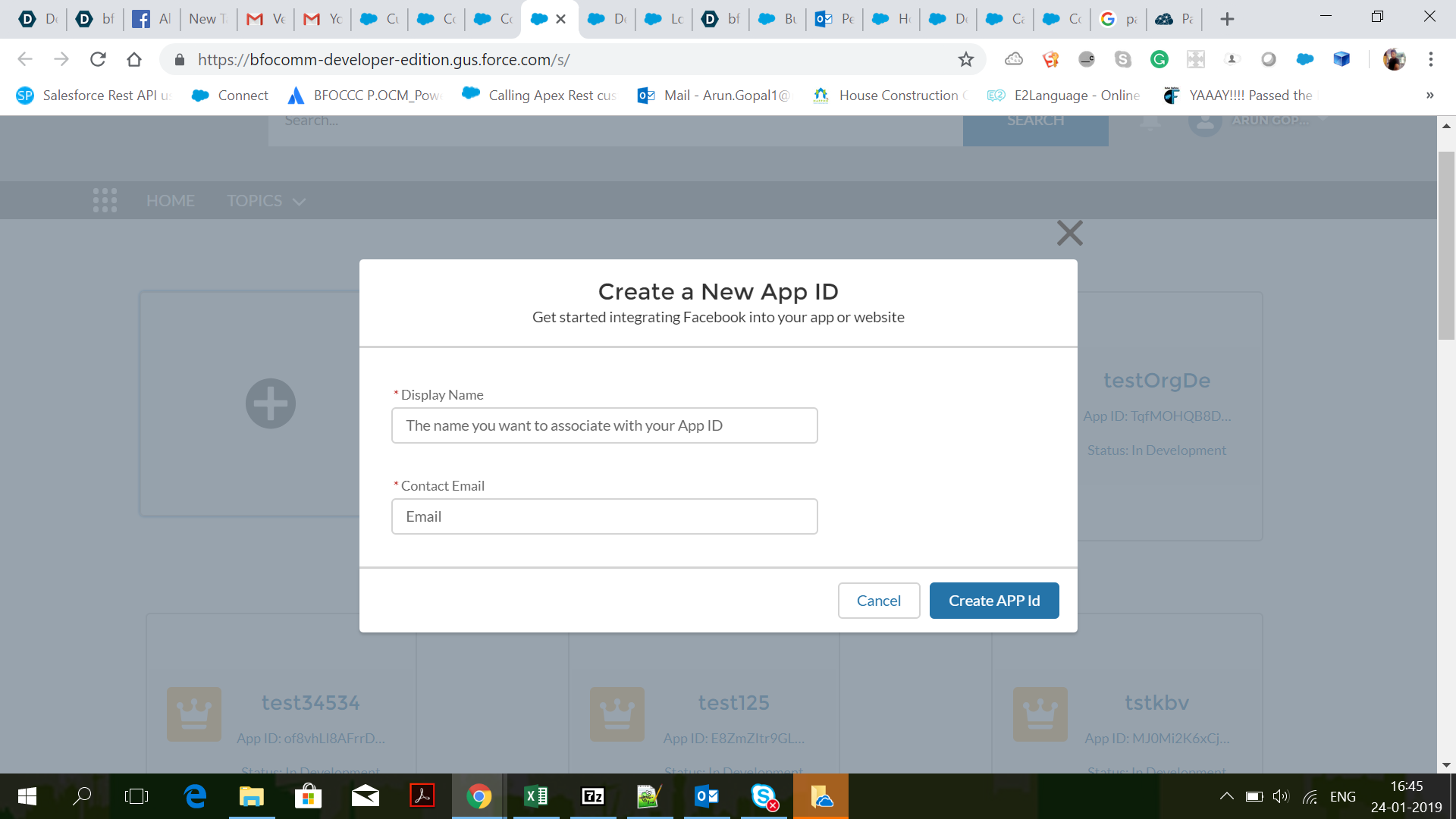Reload the page via refresh icon
1456x819 pixels.
(x=98, y=59)
